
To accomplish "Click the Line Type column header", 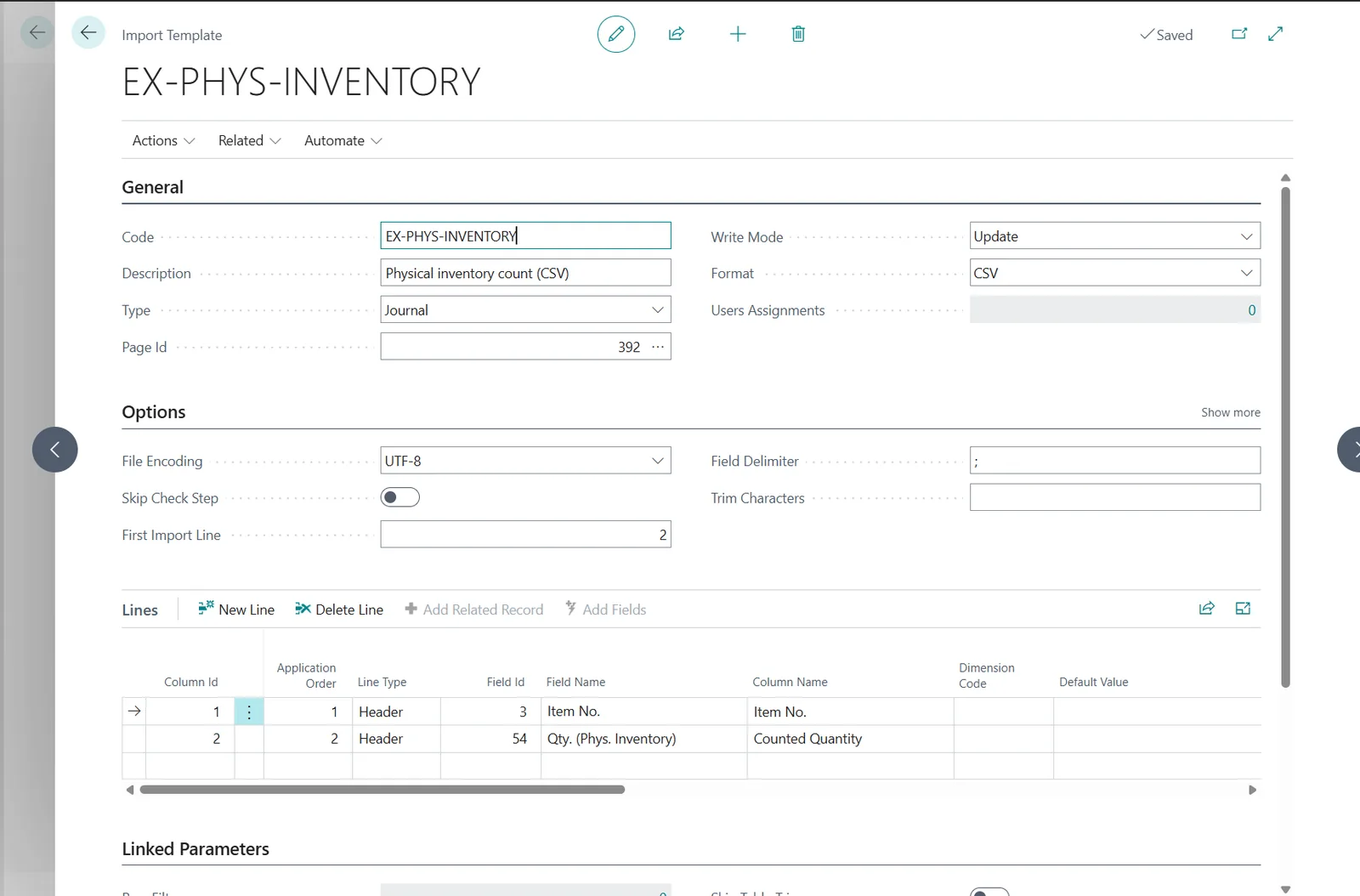I will (382, 682).
